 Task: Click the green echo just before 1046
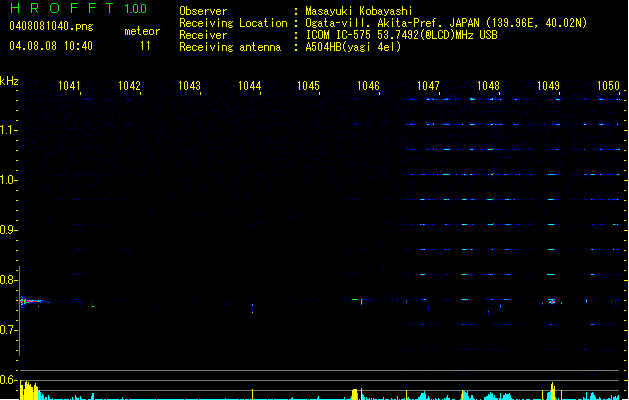pyautogui.click(x=355, y=300)
